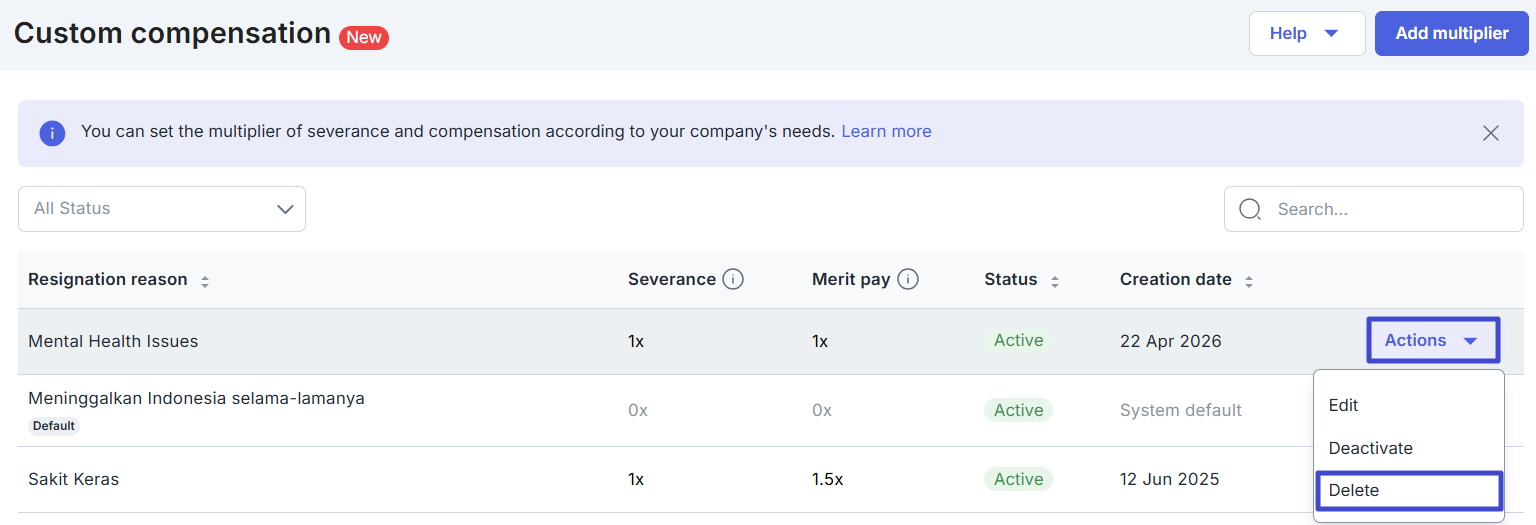Select Edit from the Actions menu
The image size is (1536, 525).
tap(1343, 406)
